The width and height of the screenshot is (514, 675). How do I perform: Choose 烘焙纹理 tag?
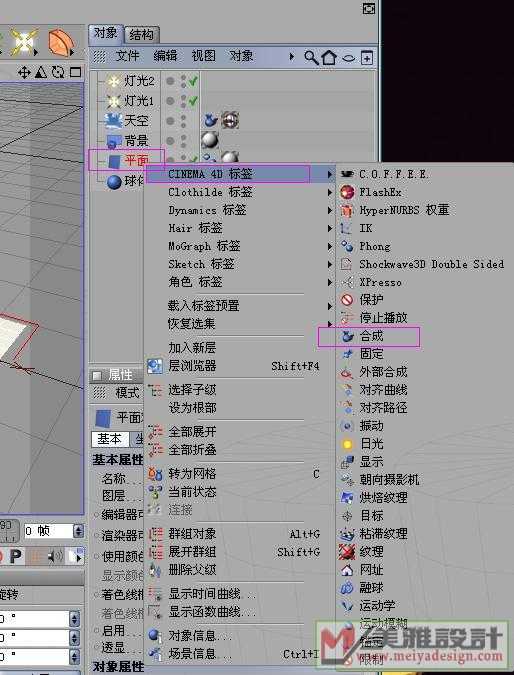point(374,498)
